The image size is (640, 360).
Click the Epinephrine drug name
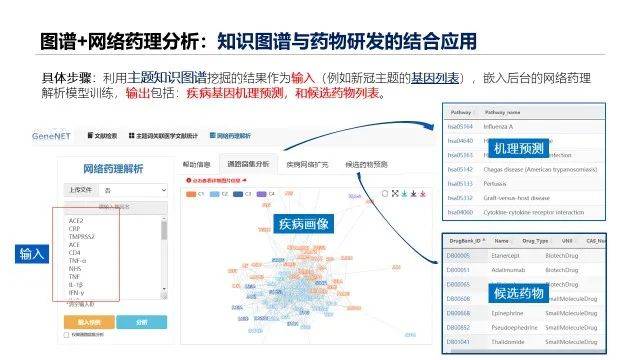pyautogui.click(x=507, y=313)
